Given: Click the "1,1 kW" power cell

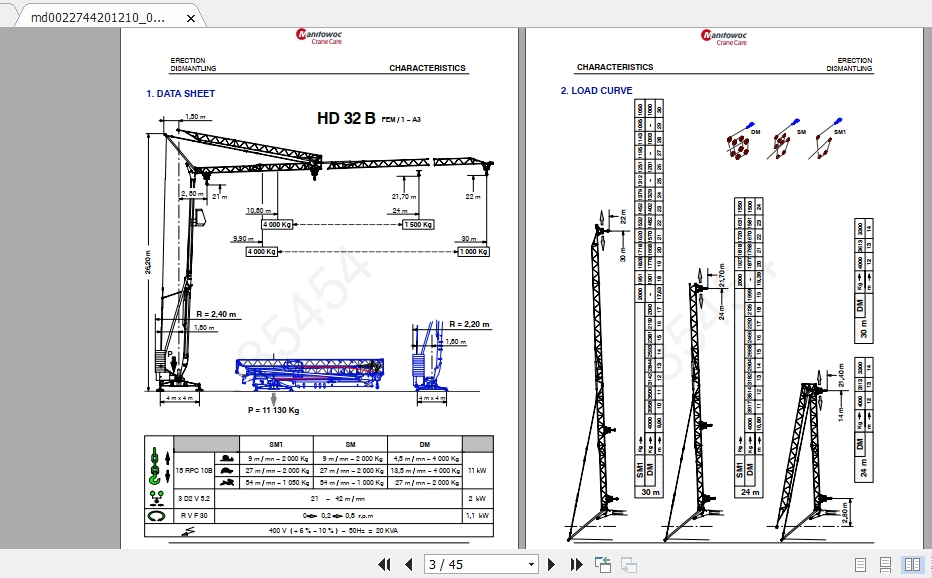Looking at the screenshot, I should pos(477,516).
